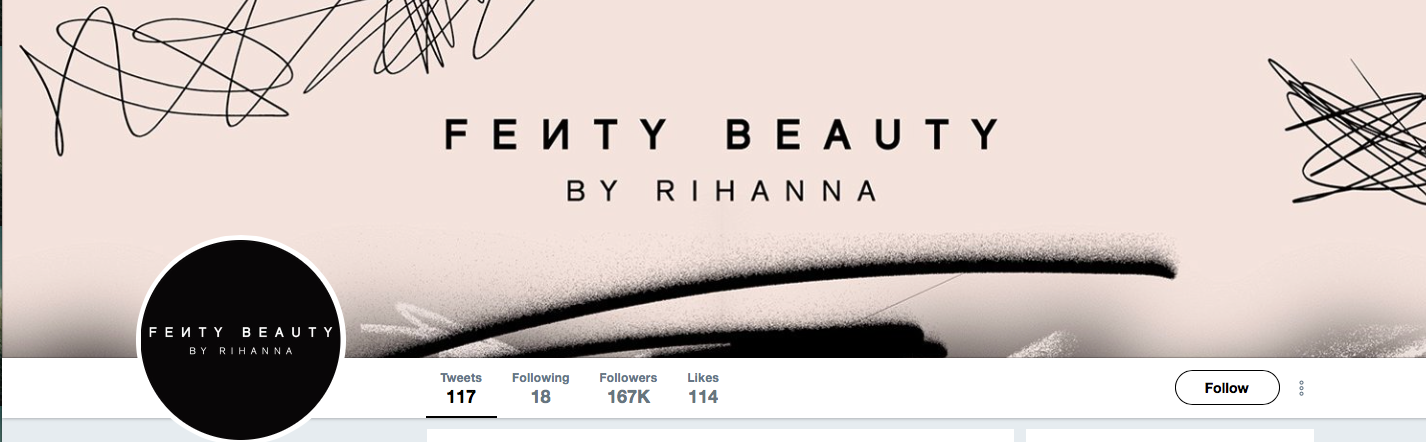Image resolution: width=1426 pixels, height=442 pixels.
Task: Follow the Fenty Beauty account
Action: click(1227, 388)
